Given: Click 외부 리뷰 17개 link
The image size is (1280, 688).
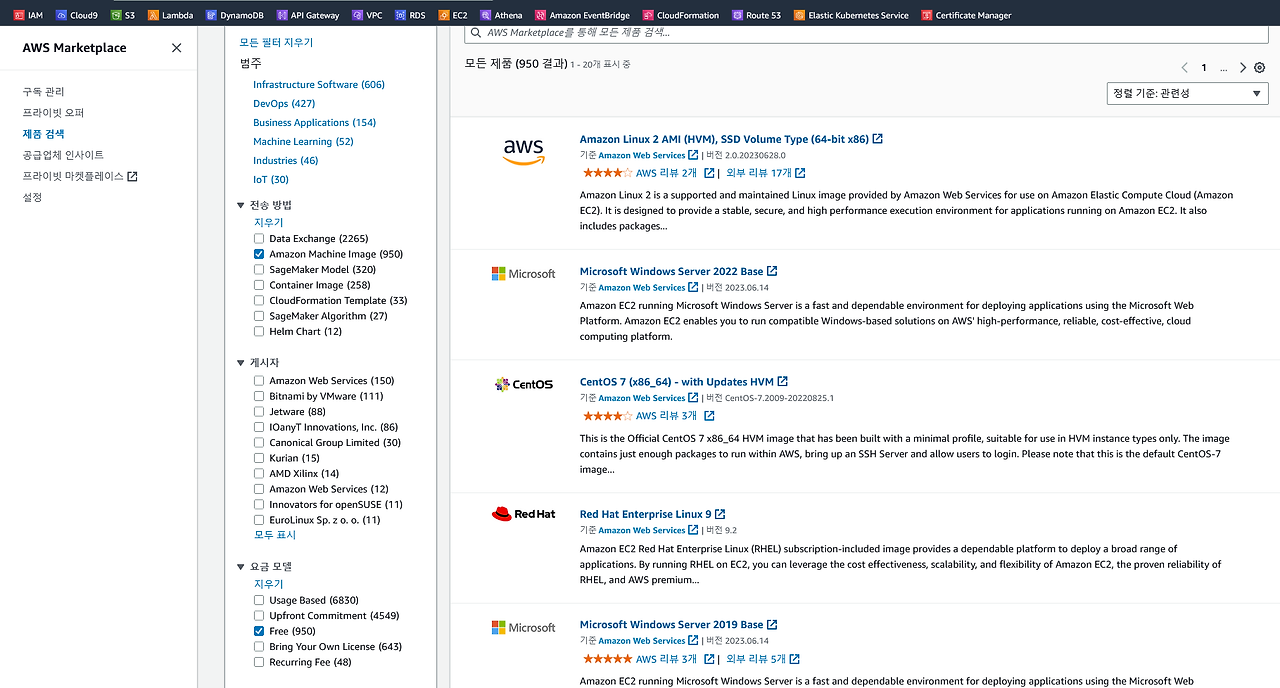Looking at the screenshot, I should coord(759,173).
